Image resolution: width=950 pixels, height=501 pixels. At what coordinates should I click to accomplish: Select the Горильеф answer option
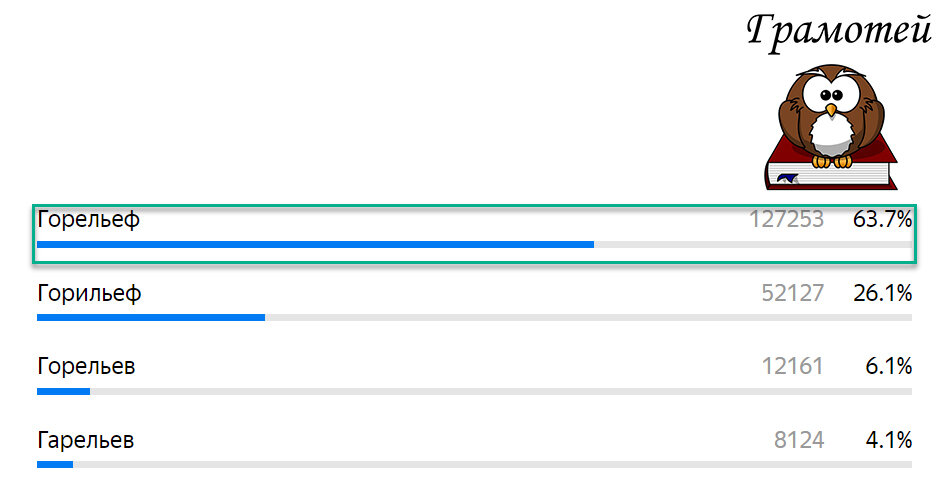(89, 293)
